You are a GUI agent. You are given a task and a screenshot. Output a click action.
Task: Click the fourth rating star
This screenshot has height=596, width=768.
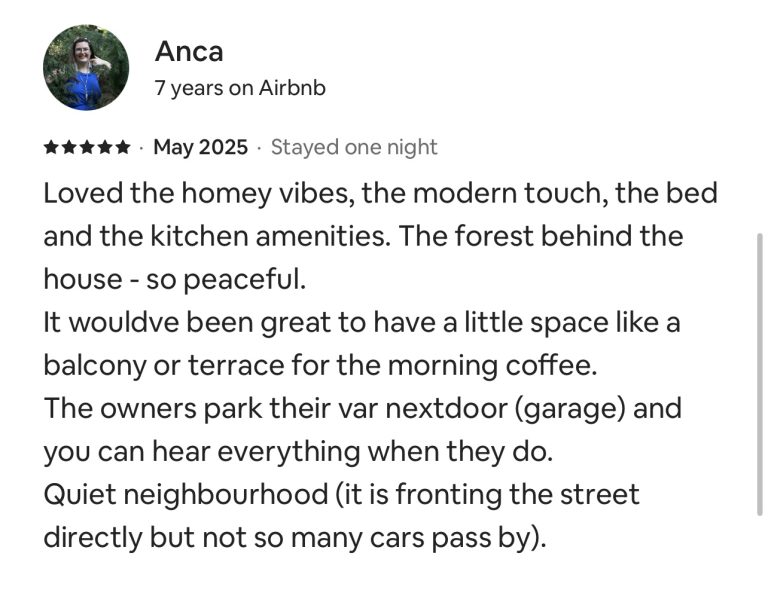pyautogui.click(x=105, y=148)
